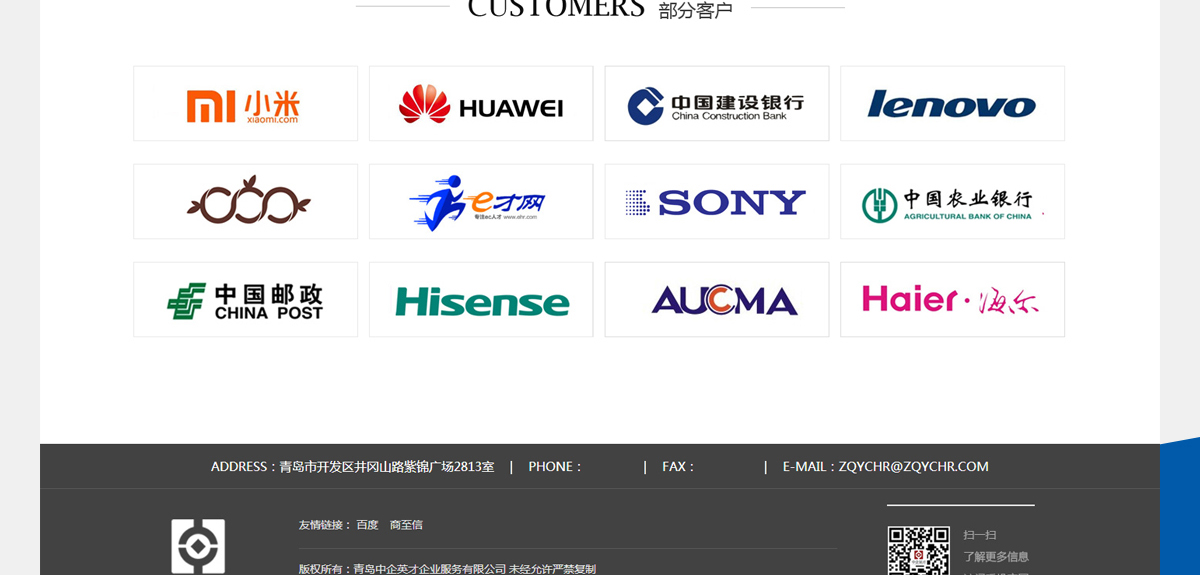
Task: Click the FAX label in the footer
Action: coord(678,467)
